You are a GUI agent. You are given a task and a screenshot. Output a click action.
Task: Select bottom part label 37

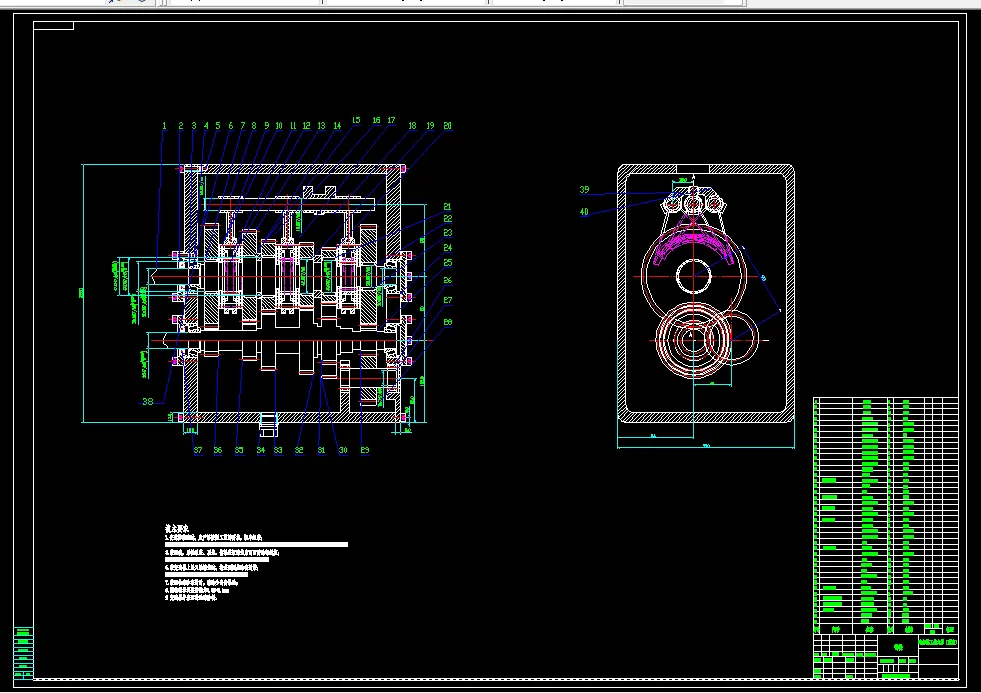(198, 450)
